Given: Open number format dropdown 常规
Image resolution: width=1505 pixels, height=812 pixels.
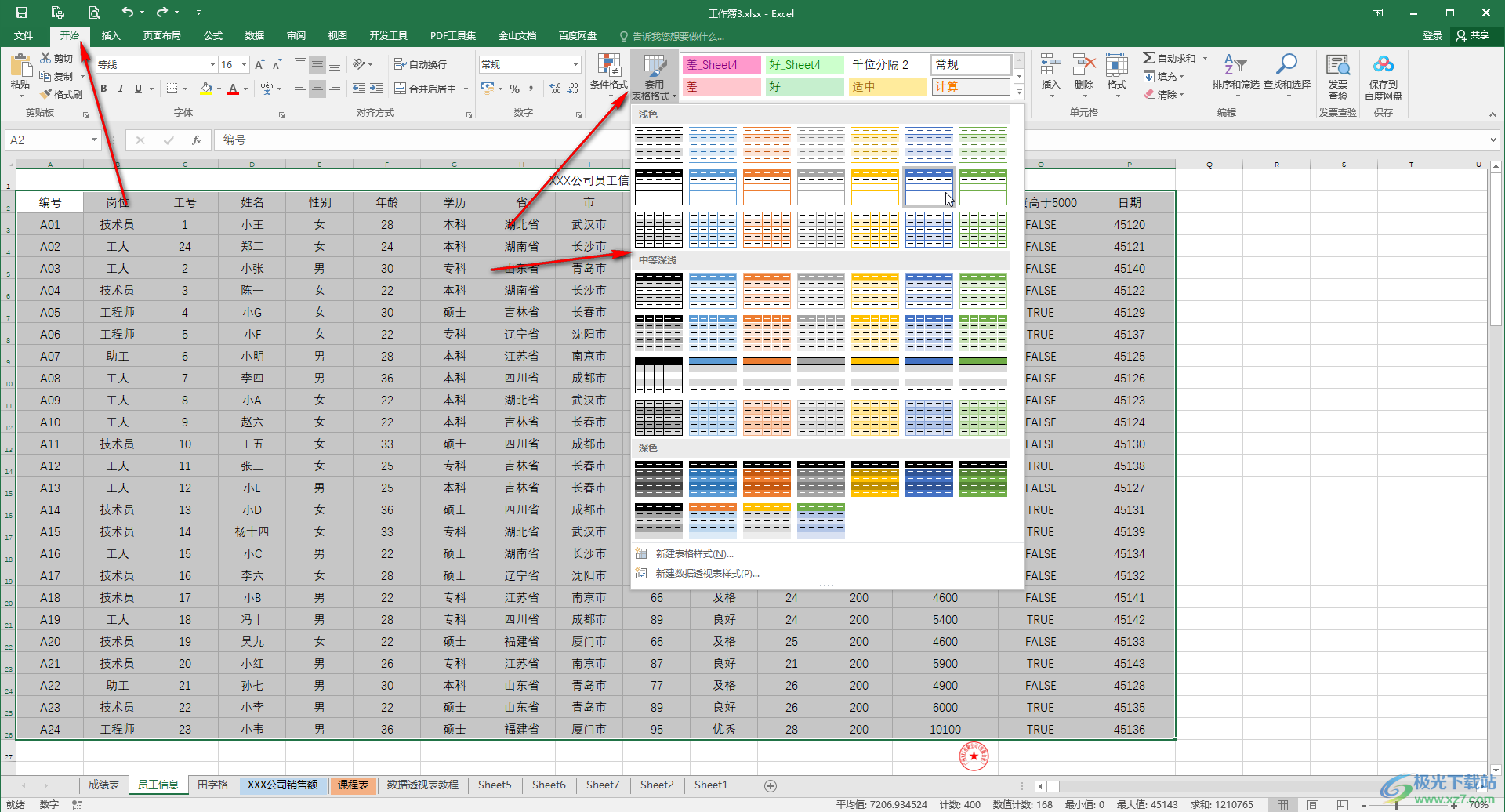Looking at the screenshot, I should (x=576, y=64).
